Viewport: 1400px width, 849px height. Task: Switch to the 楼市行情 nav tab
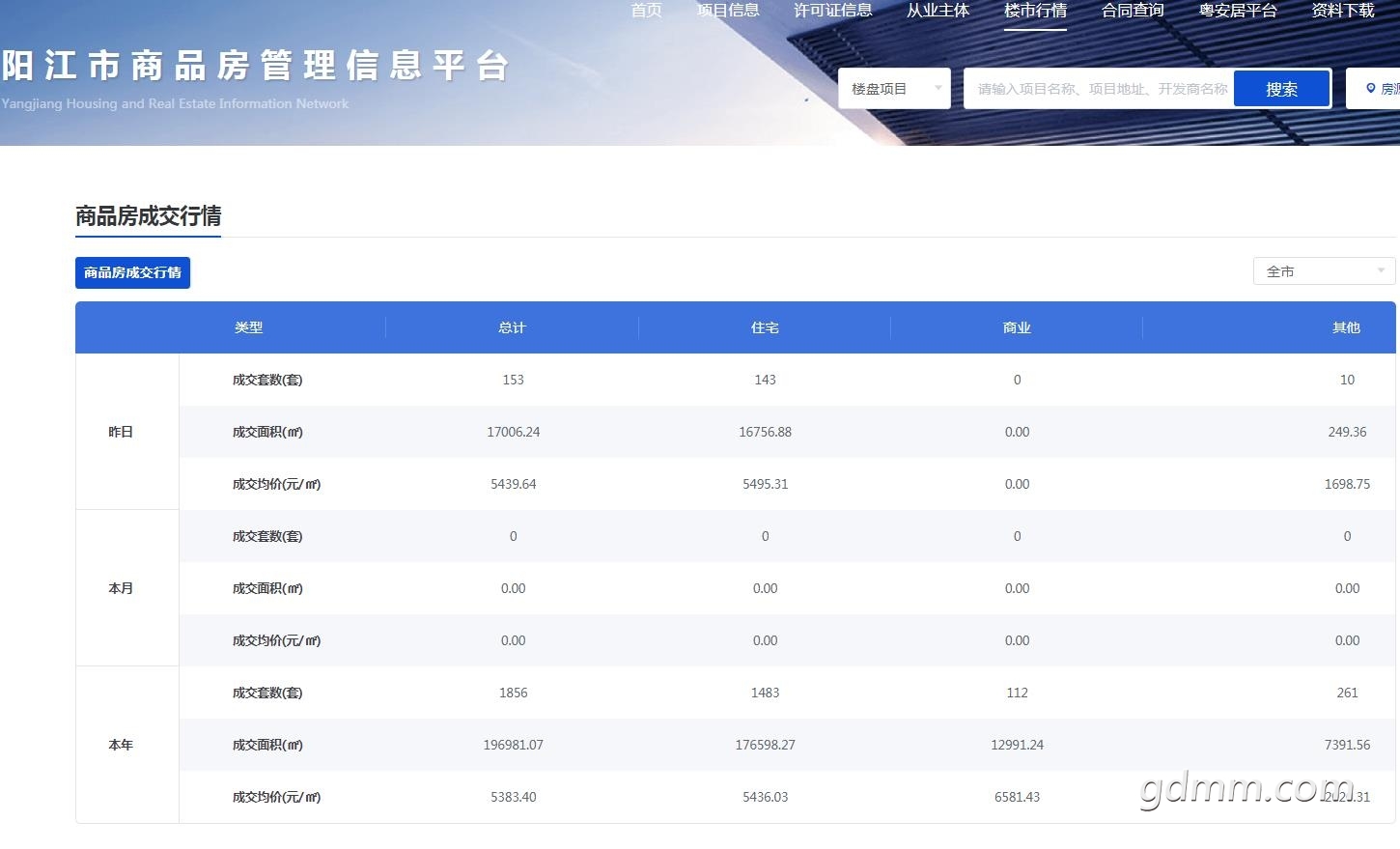tap(1035, 11)
